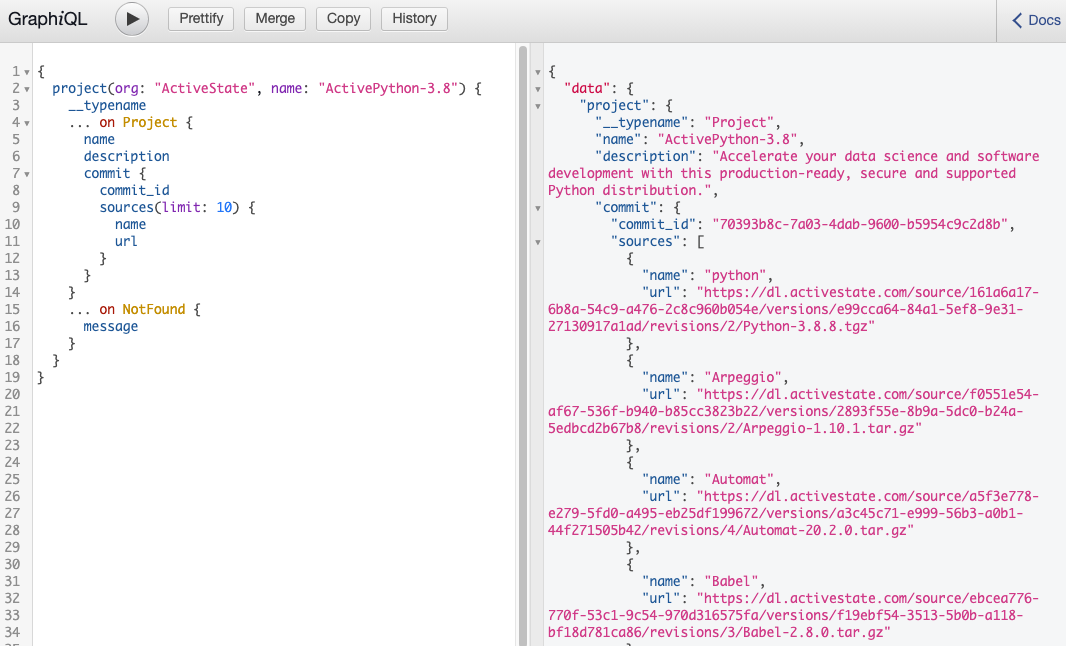Click the Project type name on line 4
The width and height of the screenshot is (1066, 646).
point(150,122)
